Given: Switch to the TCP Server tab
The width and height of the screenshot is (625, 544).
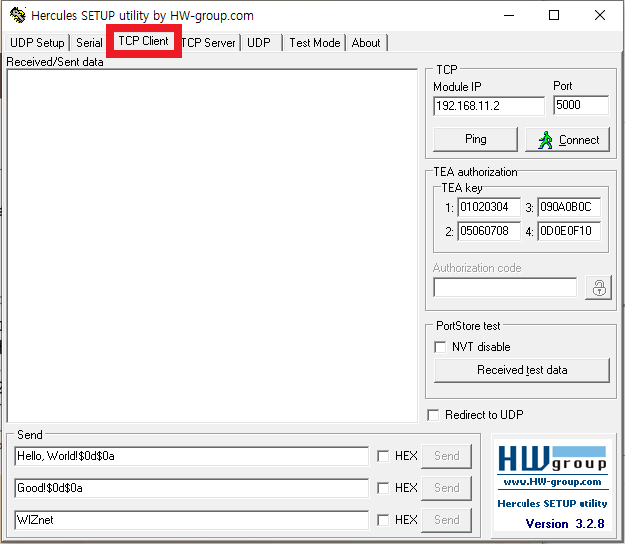Looking at the screenshot, I should [208, 43].
